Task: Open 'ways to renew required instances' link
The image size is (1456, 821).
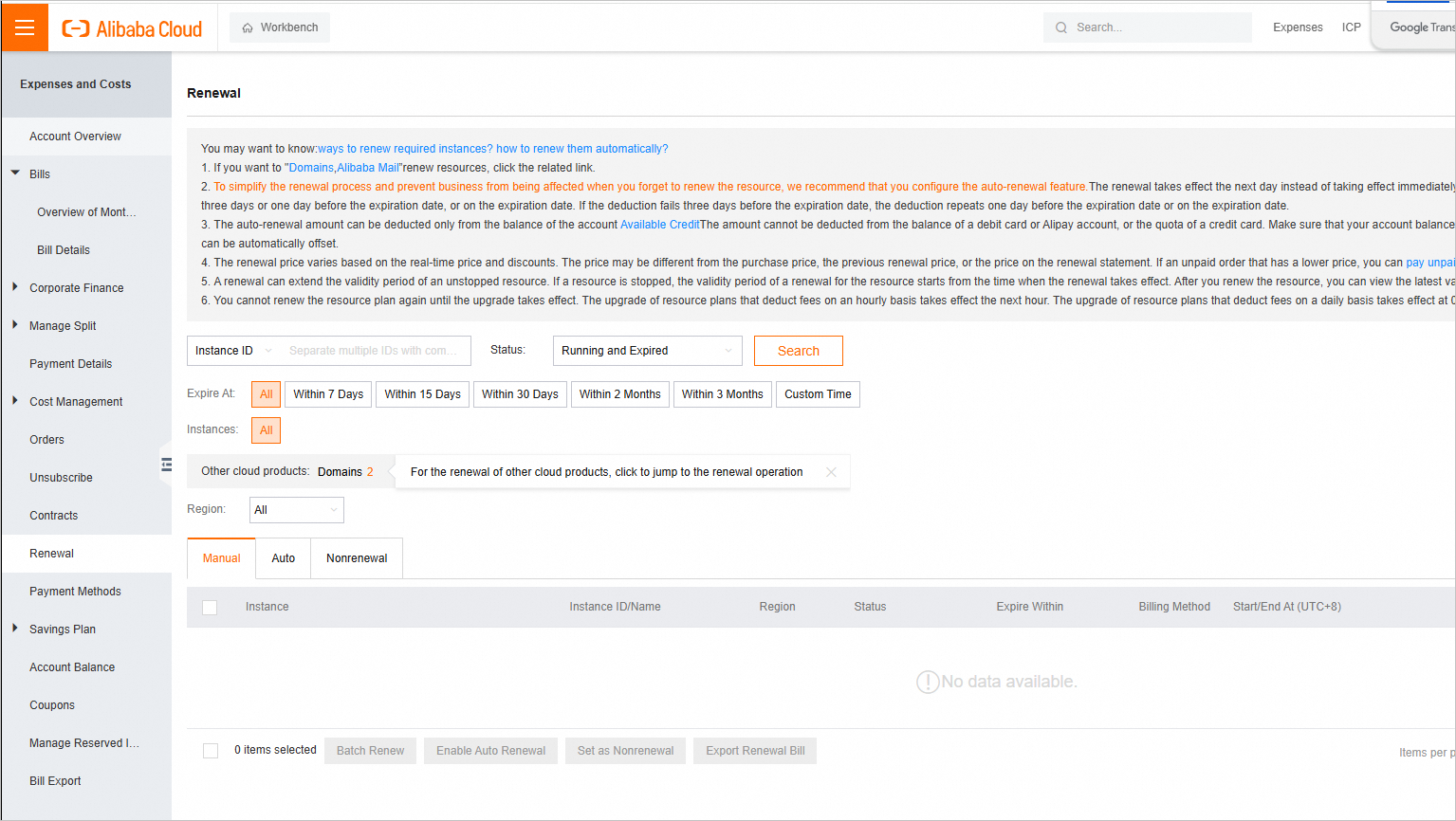Action: (405, 149)
